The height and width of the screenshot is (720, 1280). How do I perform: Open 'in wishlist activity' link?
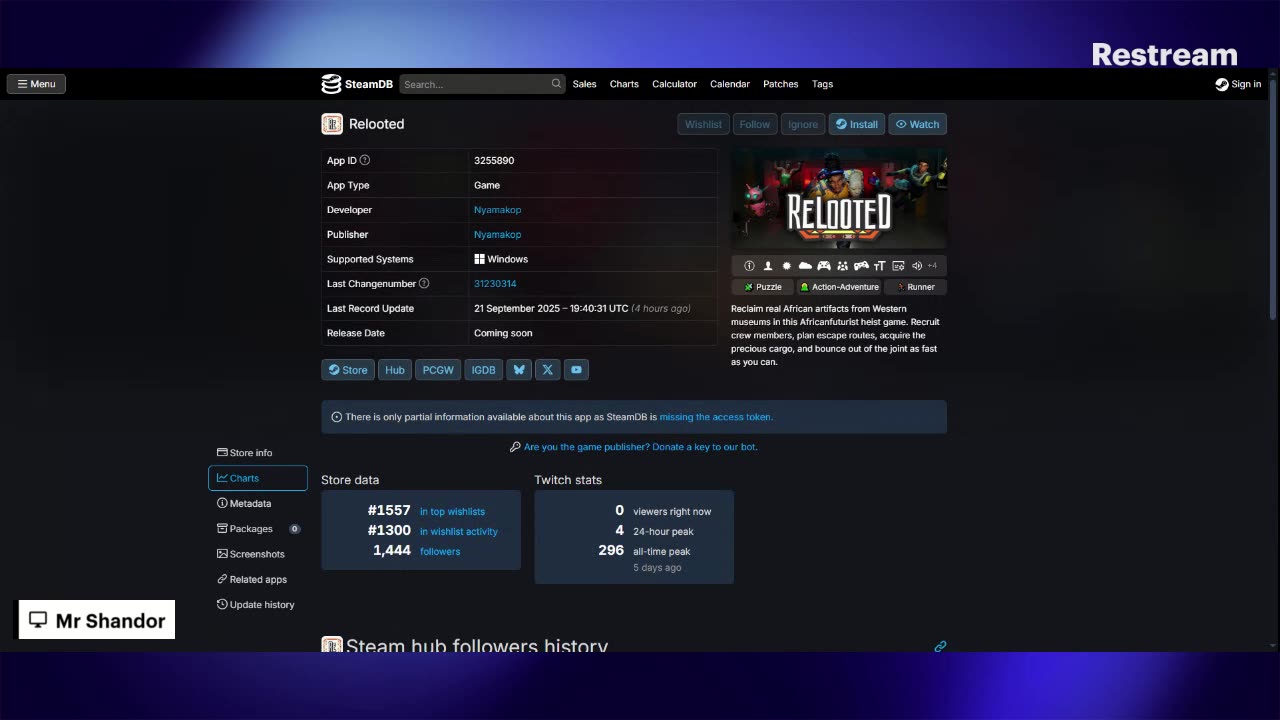point(458,532)
